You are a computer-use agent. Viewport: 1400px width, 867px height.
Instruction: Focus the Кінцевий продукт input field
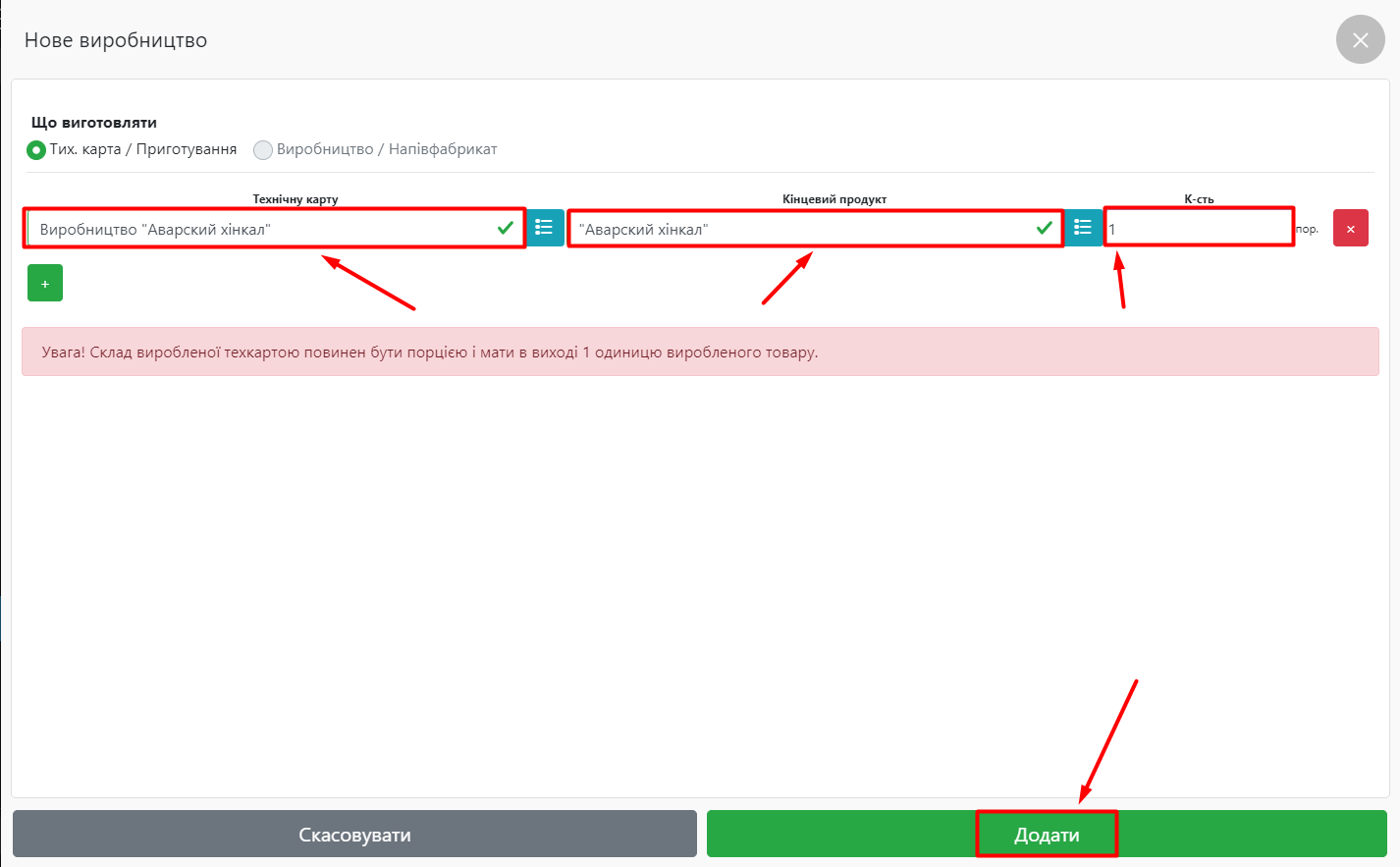(795, 229)
